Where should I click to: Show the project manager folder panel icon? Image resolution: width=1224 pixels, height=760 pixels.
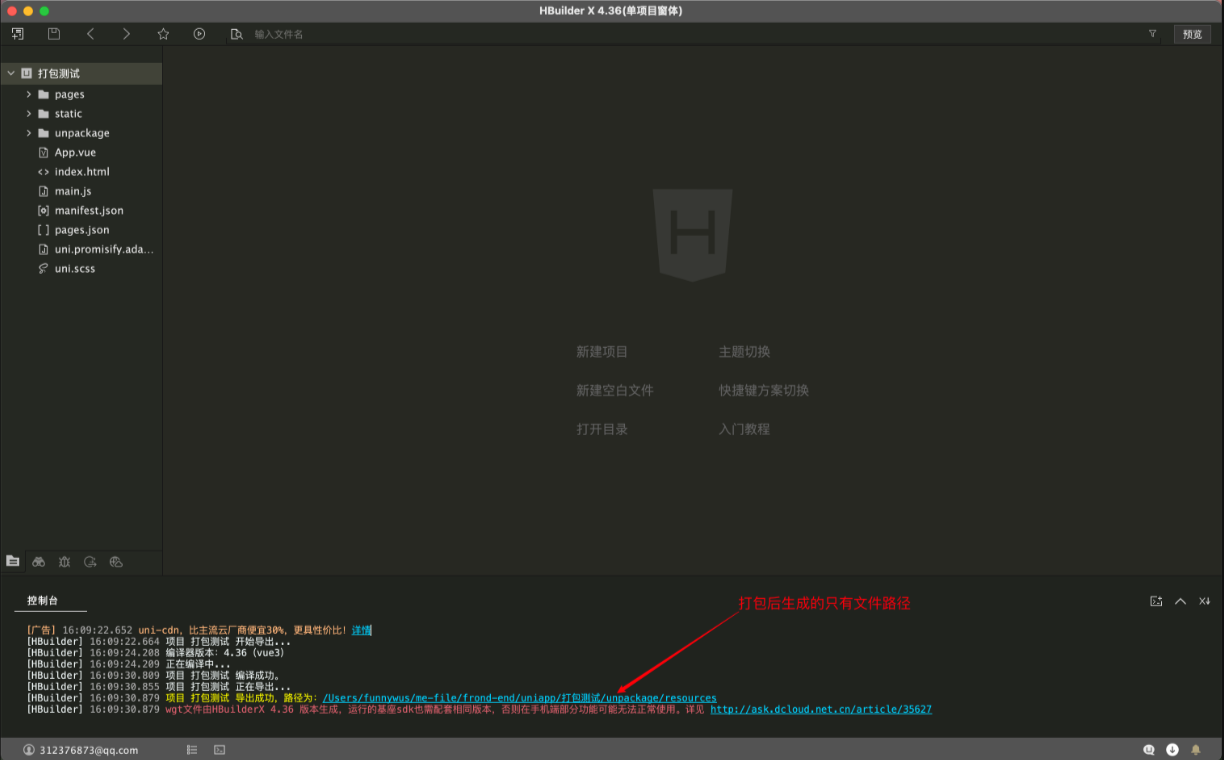[x=13, y=561]
